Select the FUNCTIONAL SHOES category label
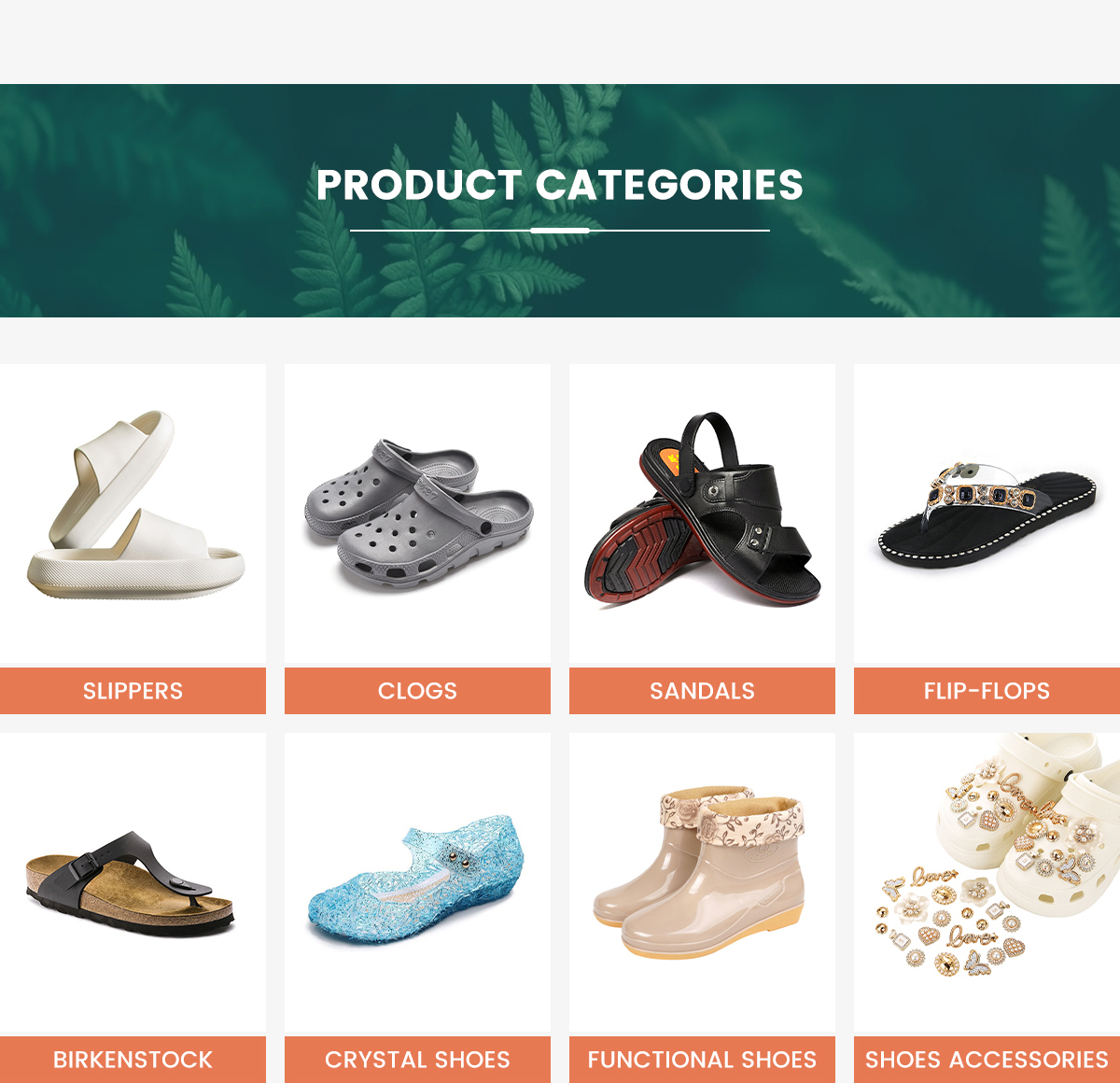Screen dimensions: 1120x1083 click(x=702, y=1060)
